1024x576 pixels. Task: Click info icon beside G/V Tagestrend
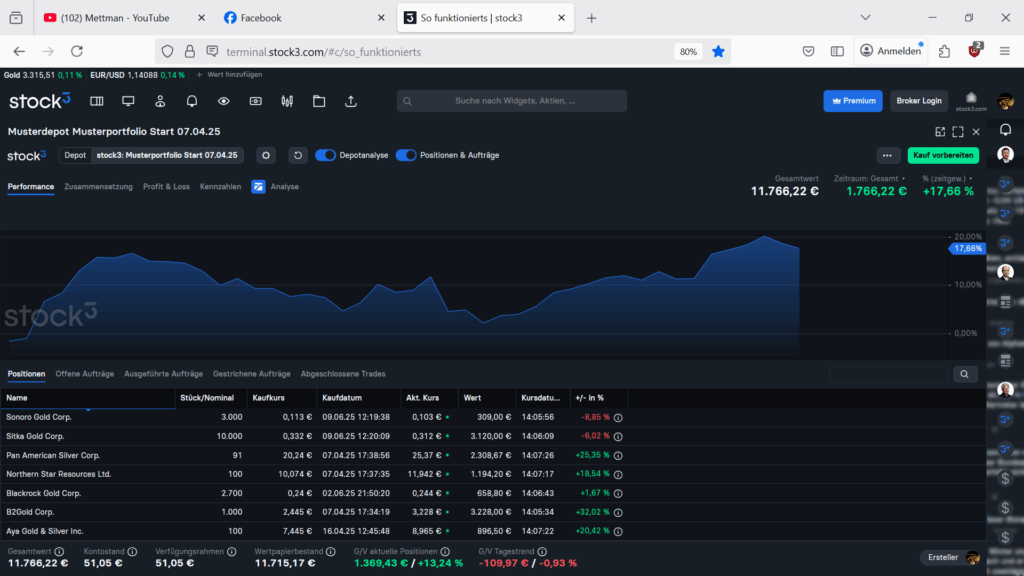tap(542, 552)
